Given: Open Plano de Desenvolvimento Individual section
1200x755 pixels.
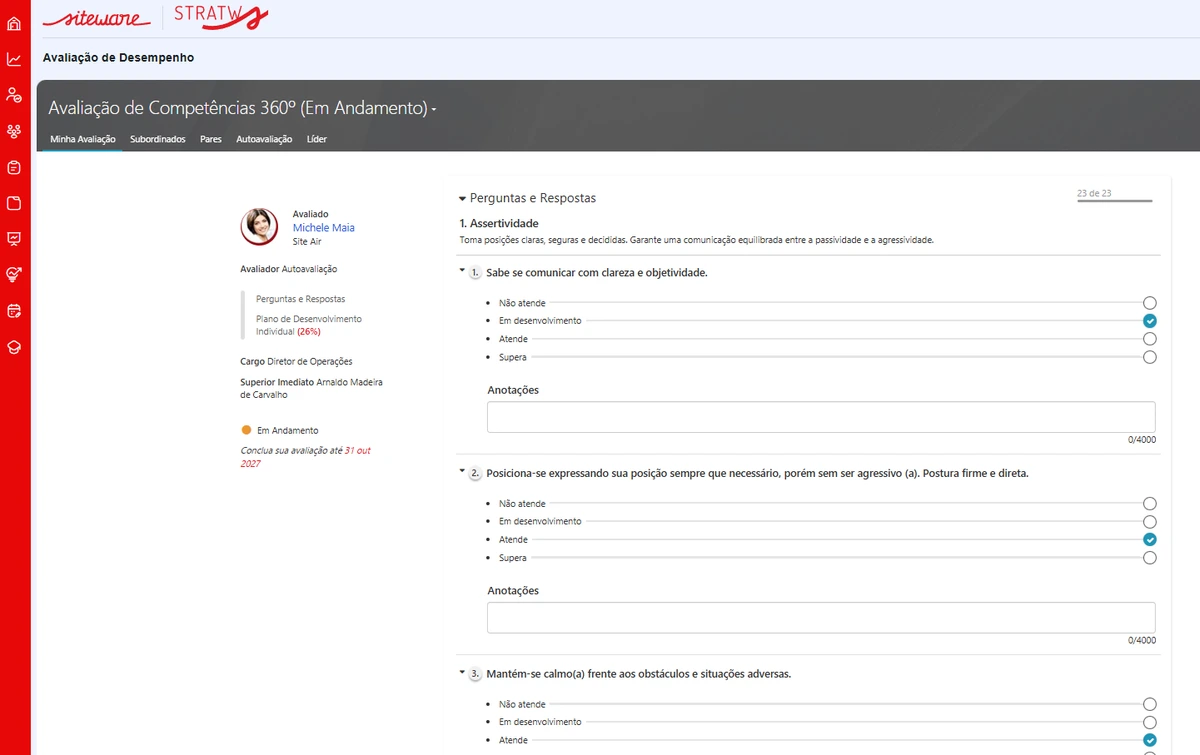Looking at the screenshot, I should pyautogui.click(x=309, y=325).
